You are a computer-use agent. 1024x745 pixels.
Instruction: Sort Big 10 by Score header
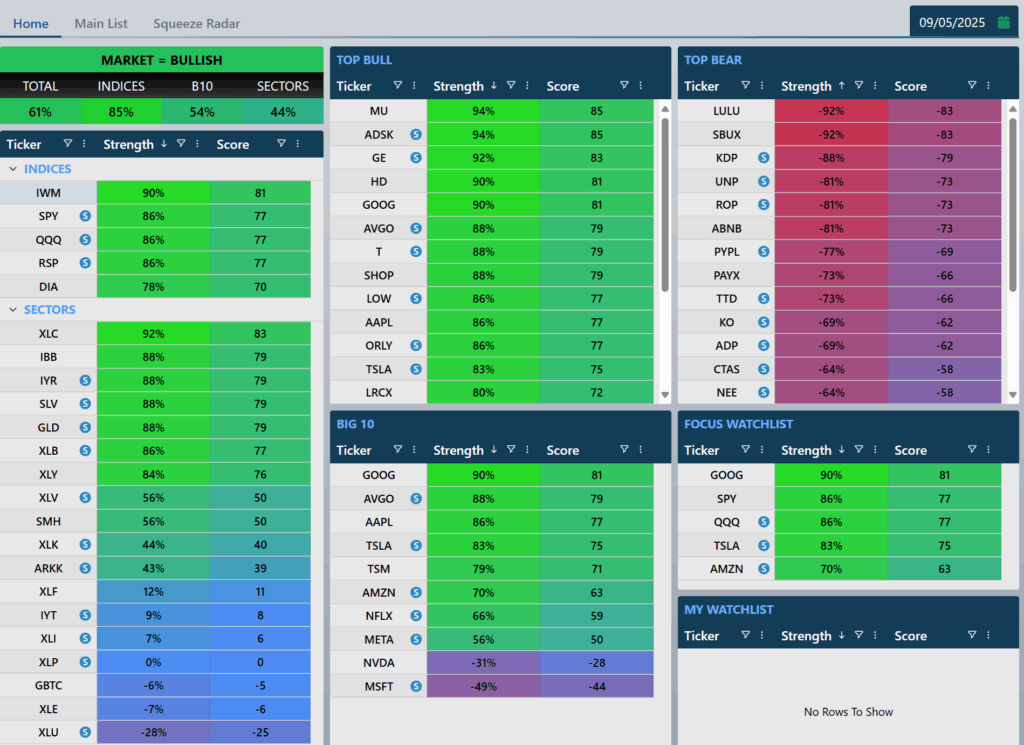click(562, 451)
